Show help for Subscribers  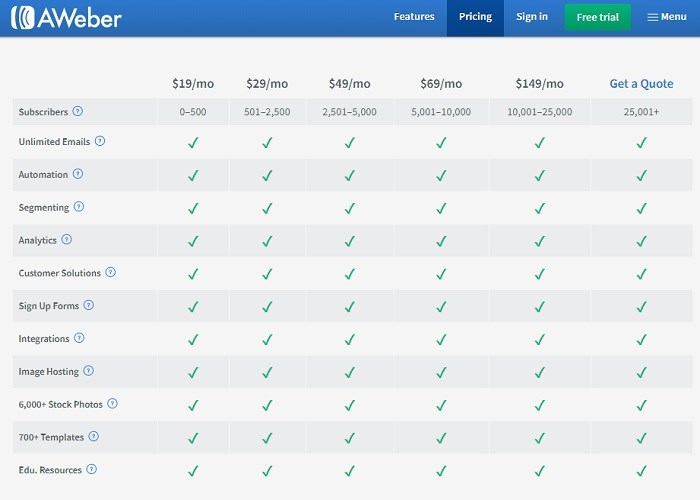[78, 111]
